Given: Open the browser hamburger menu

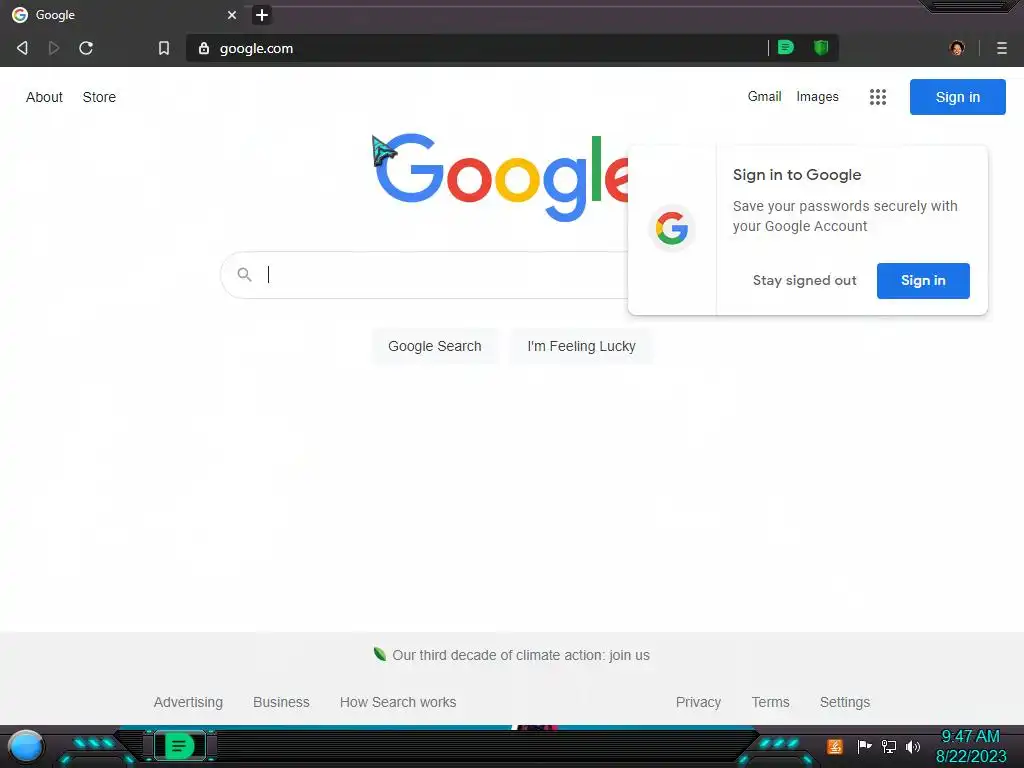Looking at the screenshot, I should pyautogui.click(x=1002, y=48).
